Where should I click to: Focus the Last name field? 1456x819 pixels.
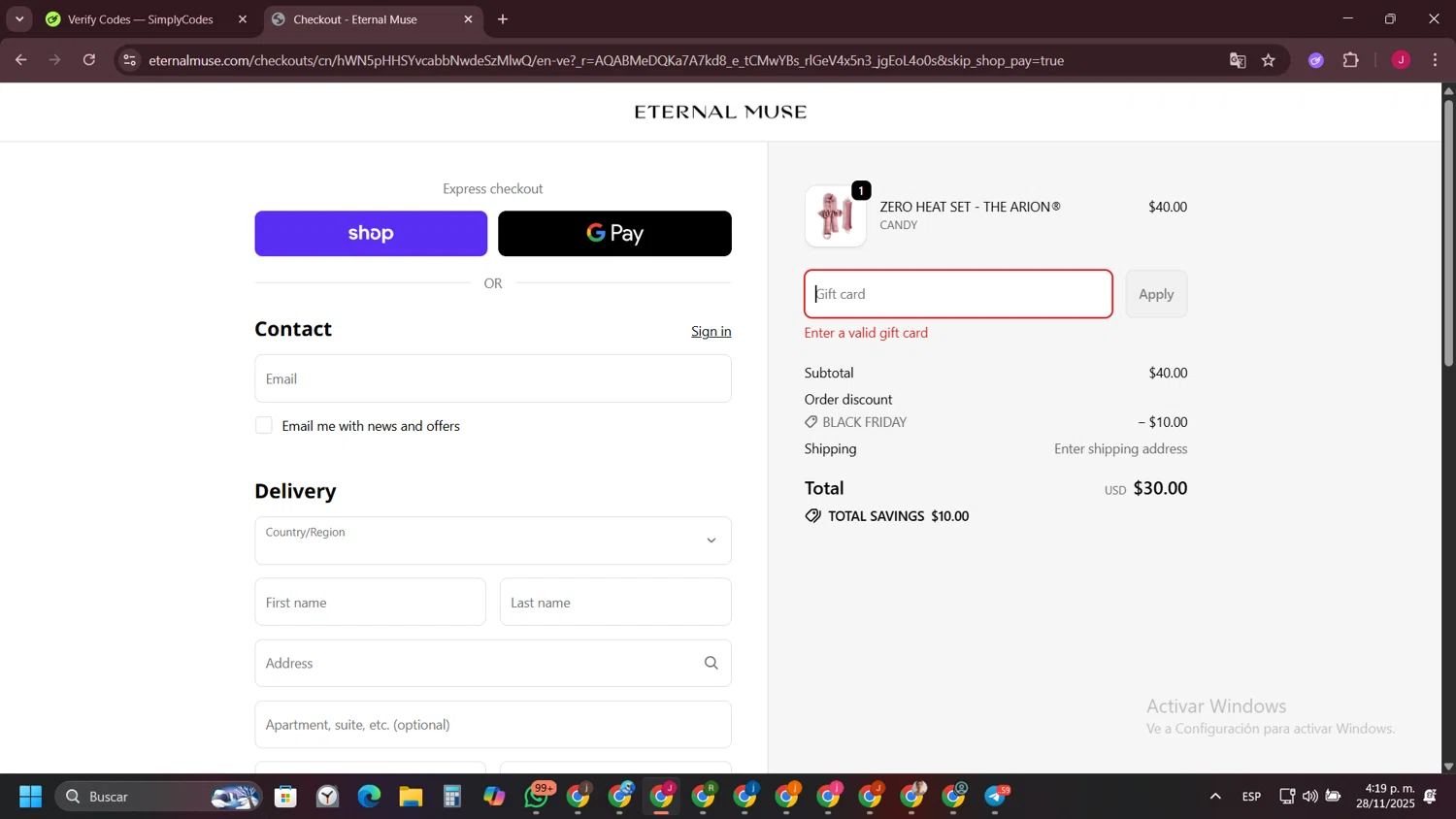[615, 602]
